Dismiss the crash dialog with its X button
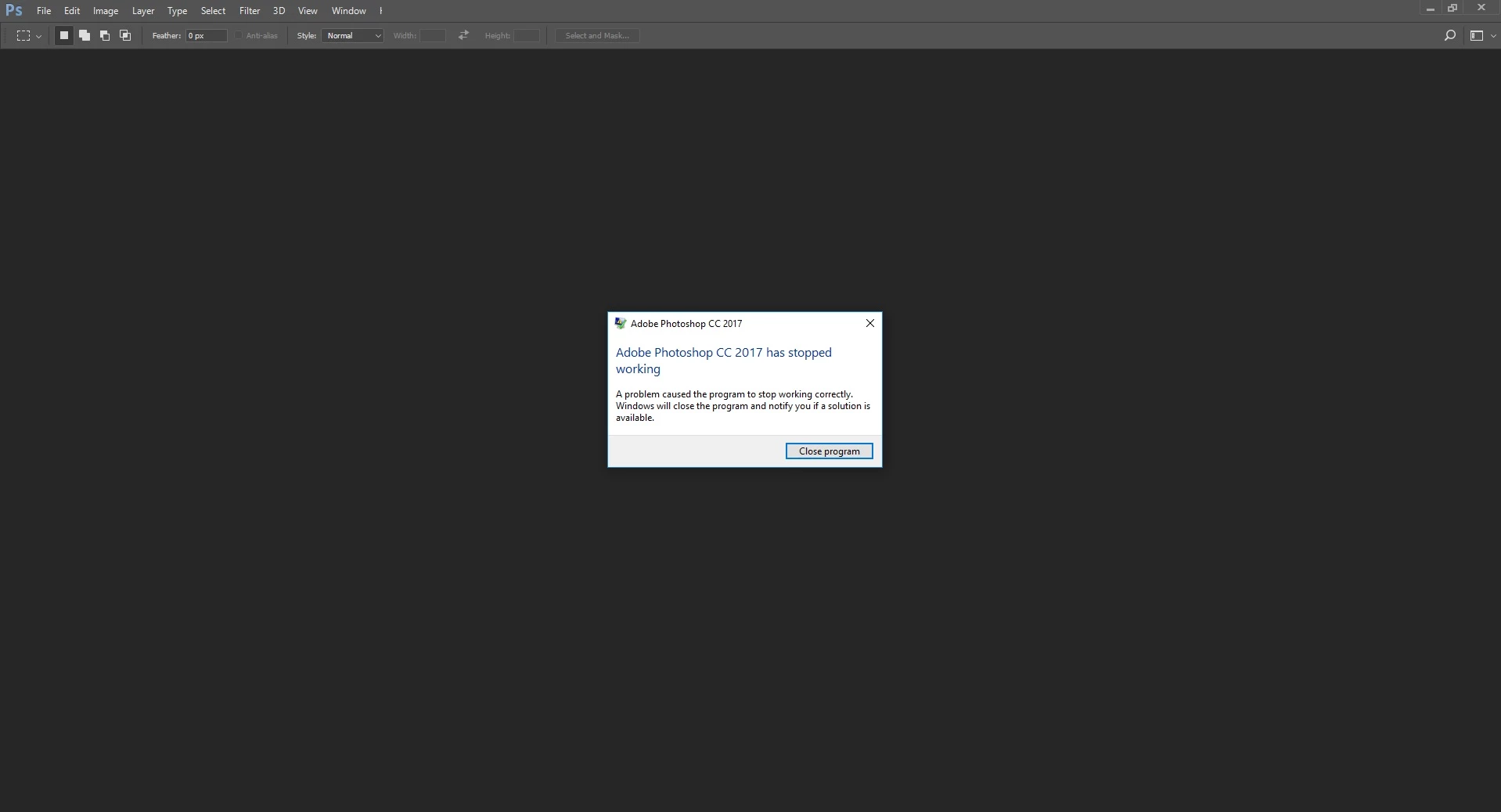Screen dimensions: 1501x812 point(869,323)
